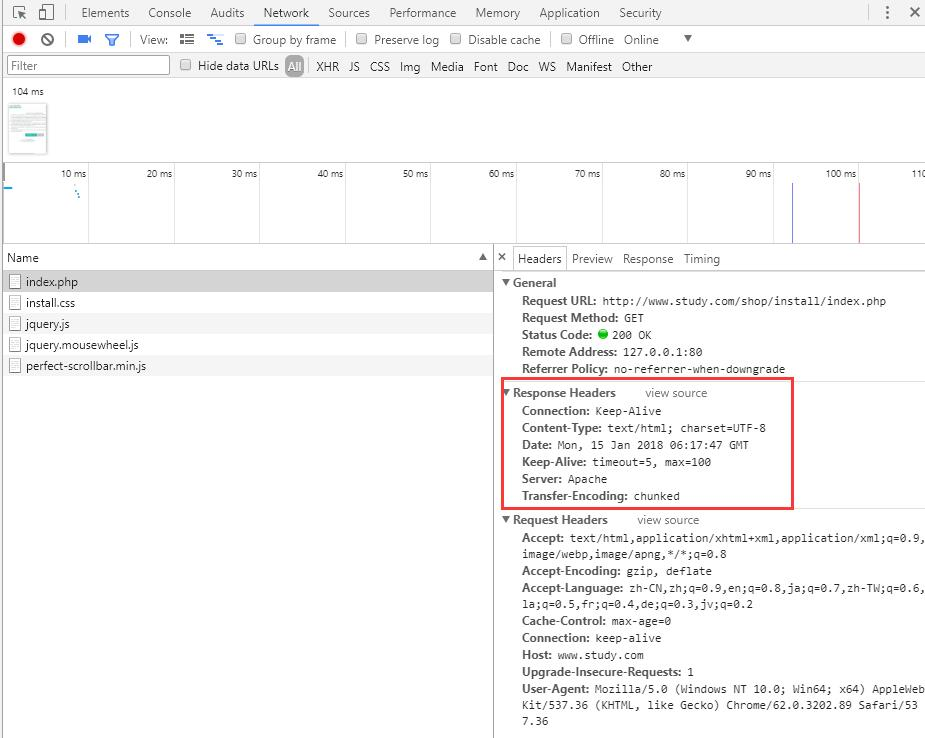Viewport: 925px width, 738px height.
Task: Filter requests by Other
Action: [637, 67]
